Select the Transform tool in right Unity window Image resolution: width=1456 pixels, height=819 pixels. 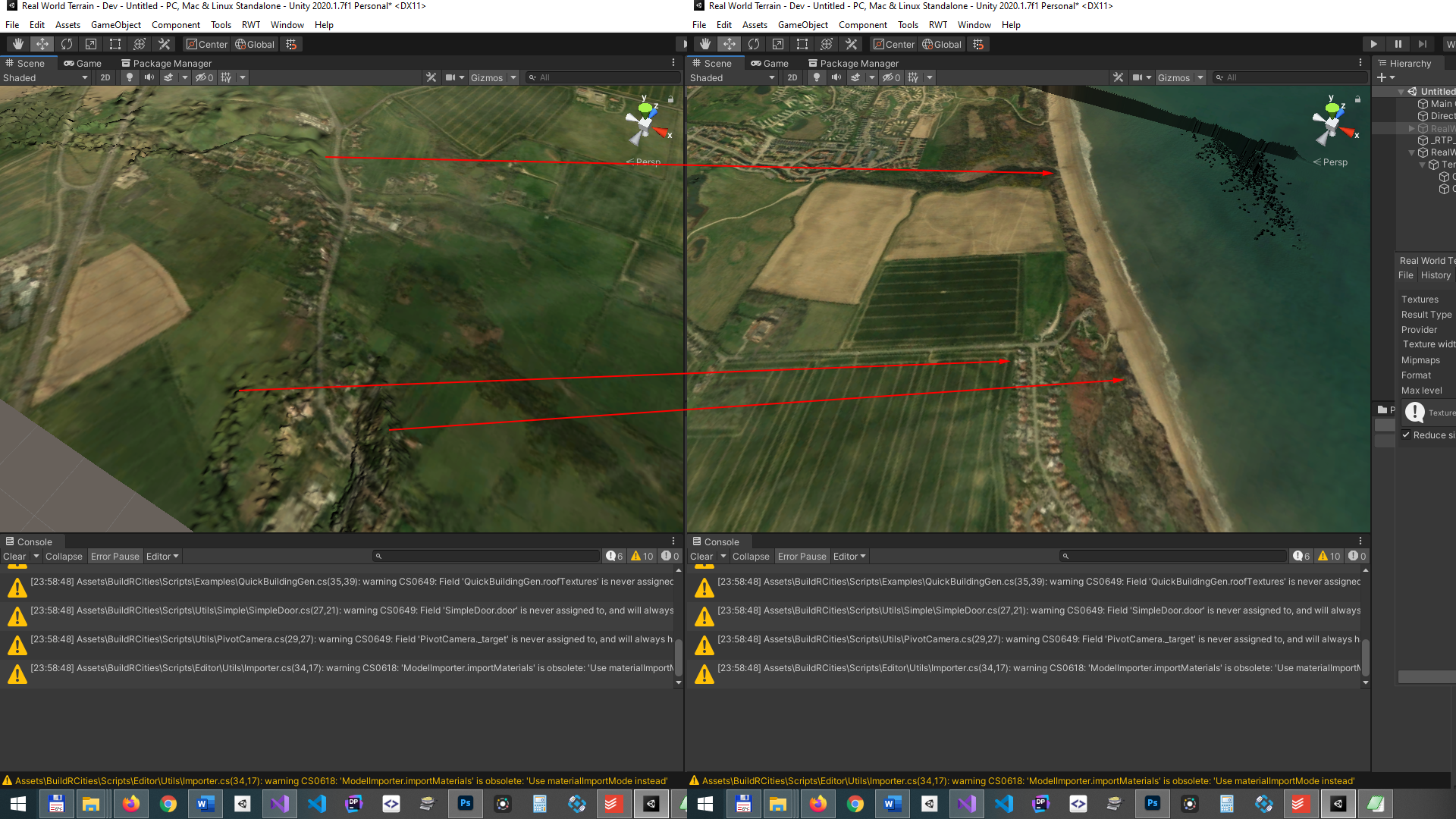(x=827, y=44)
